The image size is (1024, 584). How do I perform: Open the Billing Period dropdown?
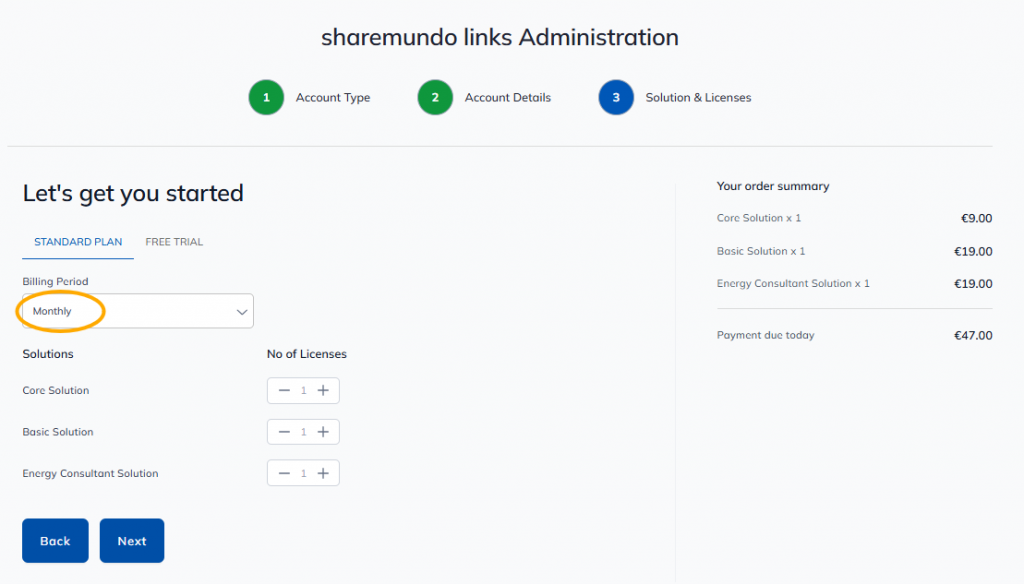138,311
